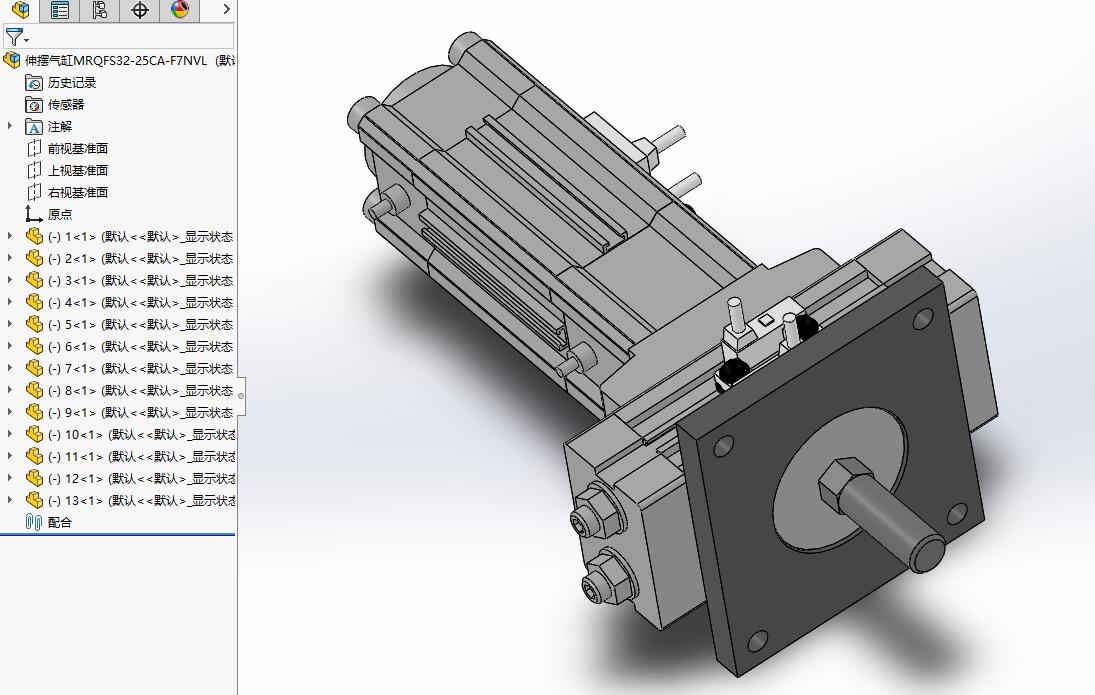Select the 配合 mates folder icon
This screenshot has height=695, width=1095.
coord(34,522)
